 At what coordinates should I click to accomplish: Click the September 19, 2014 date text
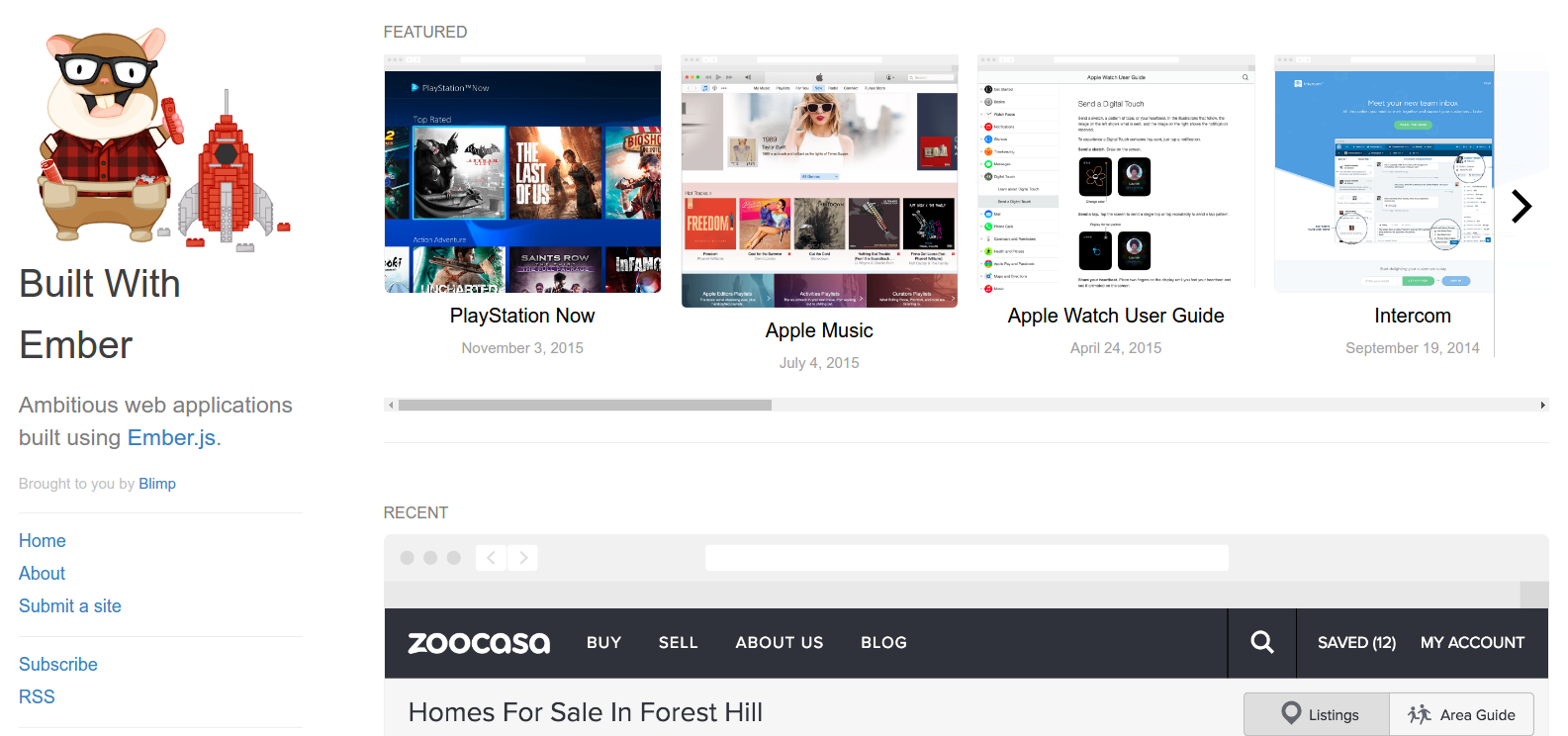(x=1413, y=348)
